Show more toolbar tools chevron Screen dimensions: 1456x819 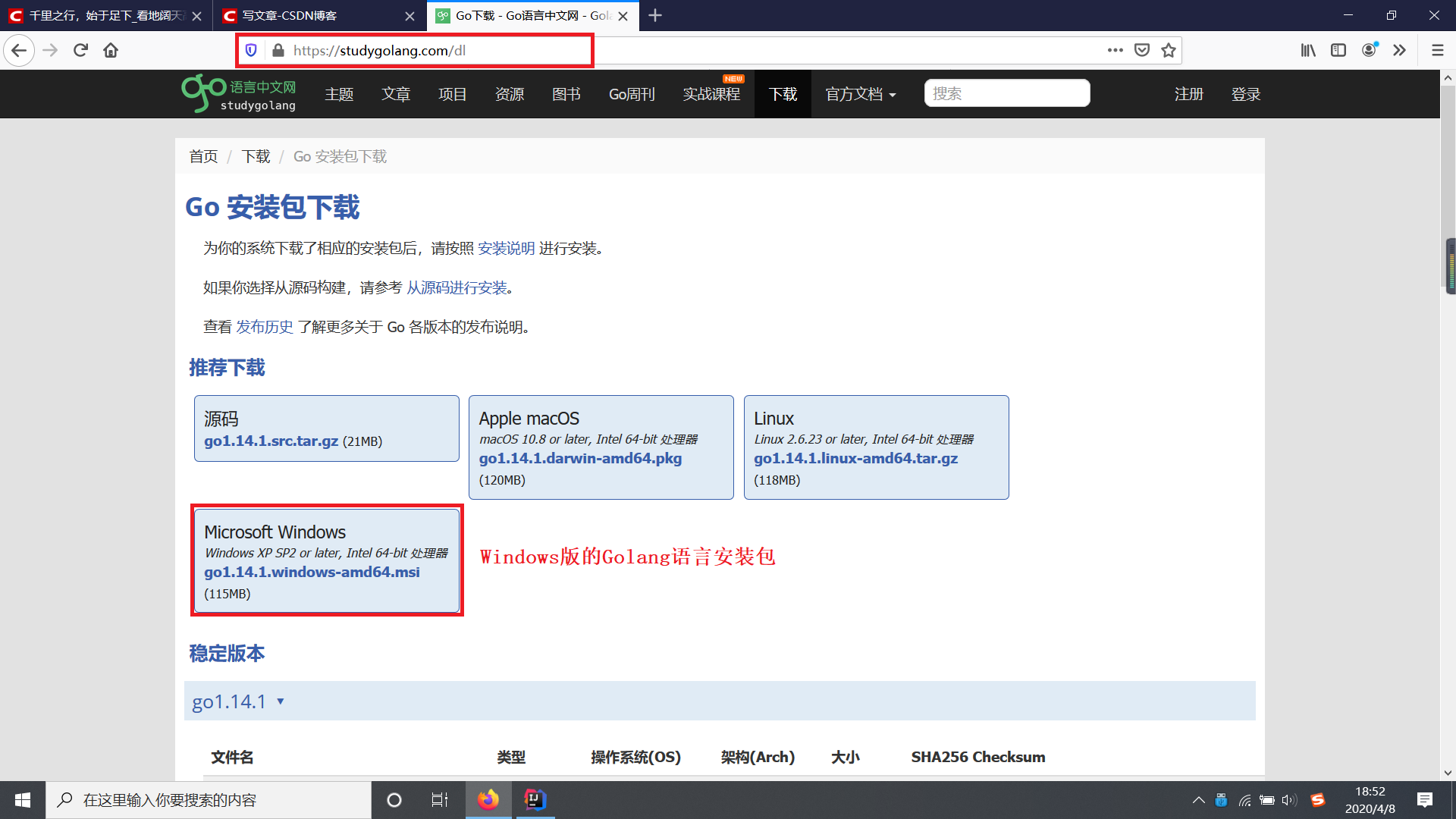(x=1400, y=50)
